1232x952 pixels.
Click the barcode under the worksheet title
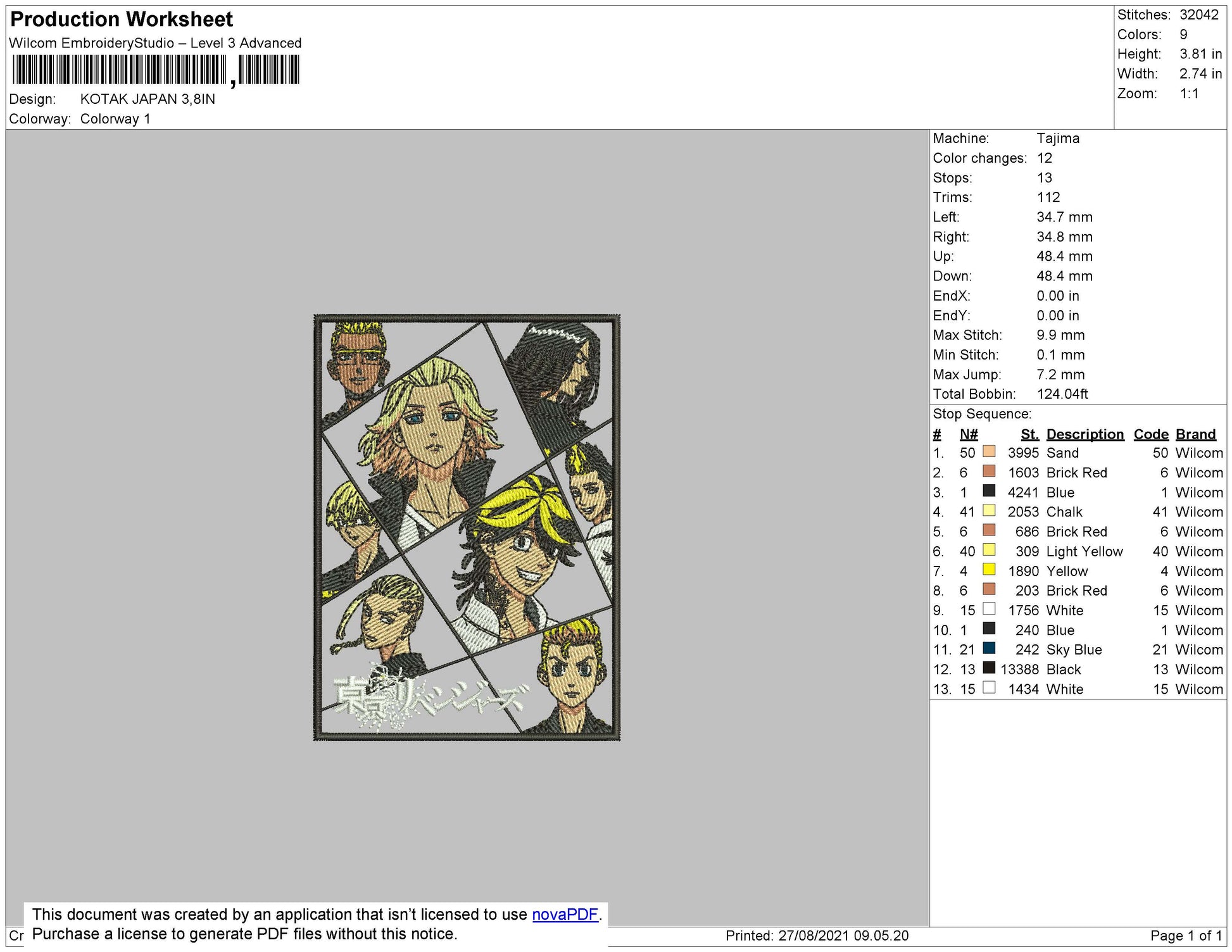(x=155, y=70)
